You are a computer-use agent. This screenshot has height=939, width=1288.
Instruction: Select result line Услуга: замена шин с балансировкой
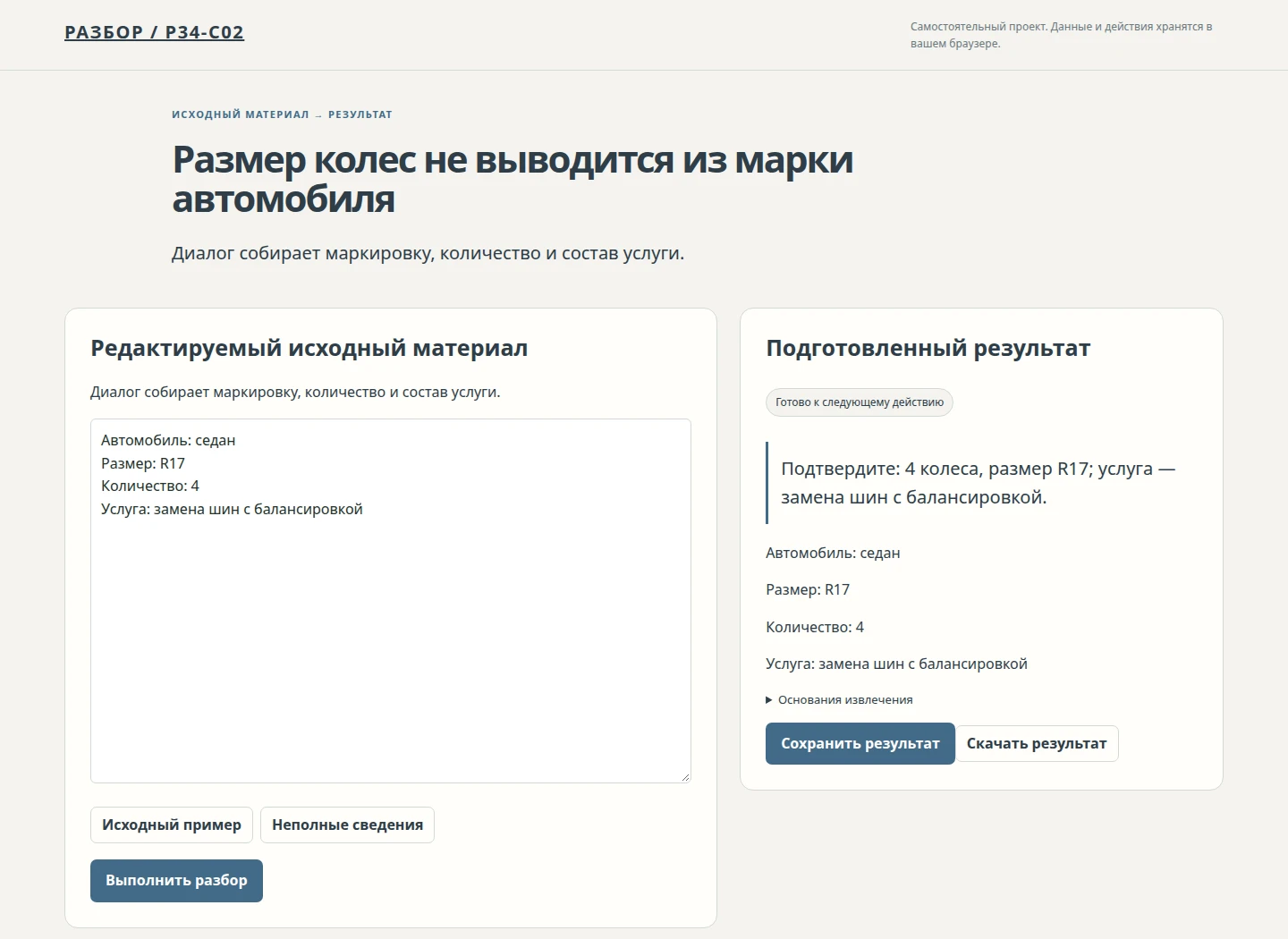[896, 664]
